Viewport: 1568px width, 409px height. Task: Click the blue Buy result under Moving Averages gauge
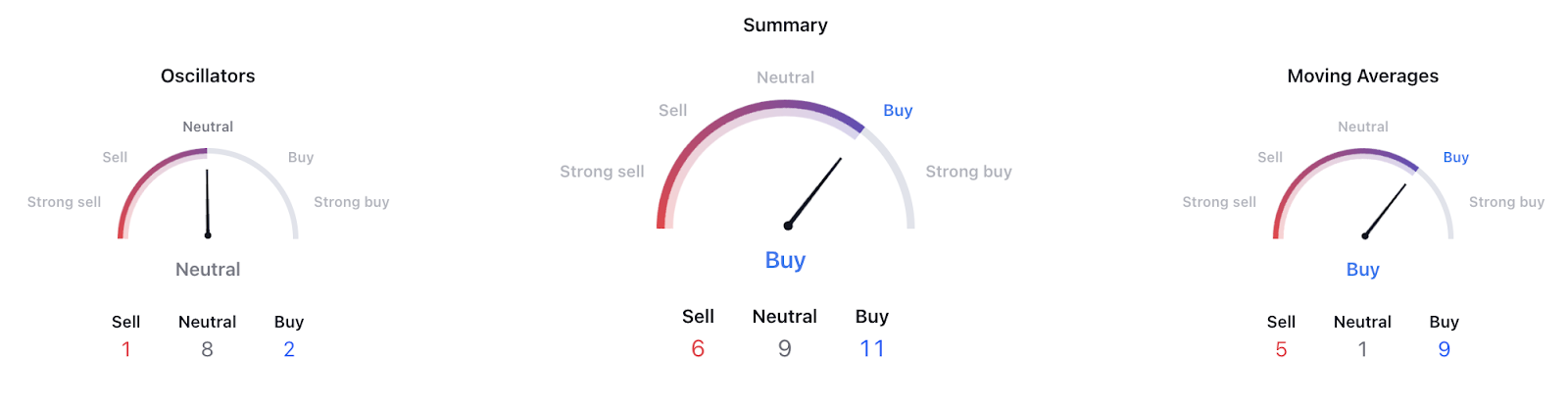coord(1362,270)
